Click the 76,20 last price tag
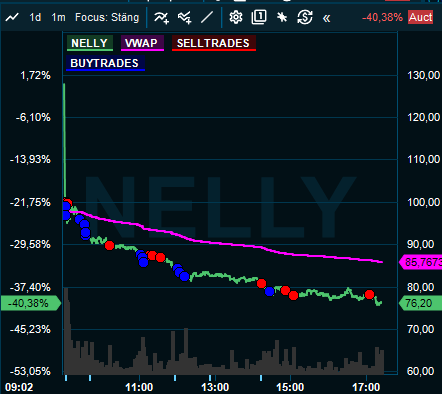 pyautogui.click(x=421, y=303)
